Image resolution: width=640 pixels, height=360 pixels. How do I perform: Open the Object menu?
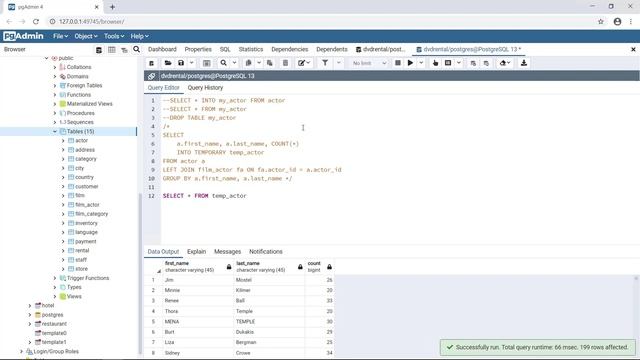pos(86,36)
